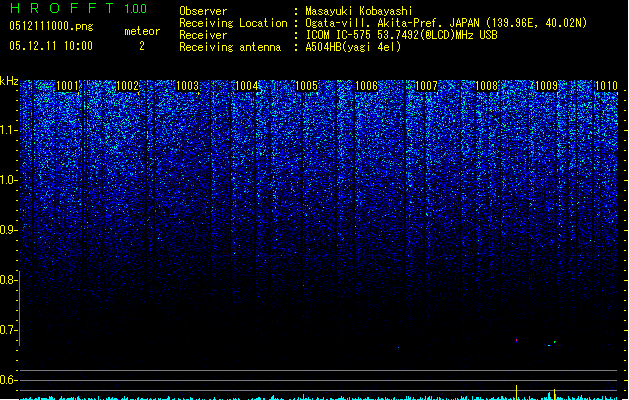Click the 0.7 kHz axis tick label
This screenshot has width=629, height=400.
pyautogui.click(x=8, y=330)
